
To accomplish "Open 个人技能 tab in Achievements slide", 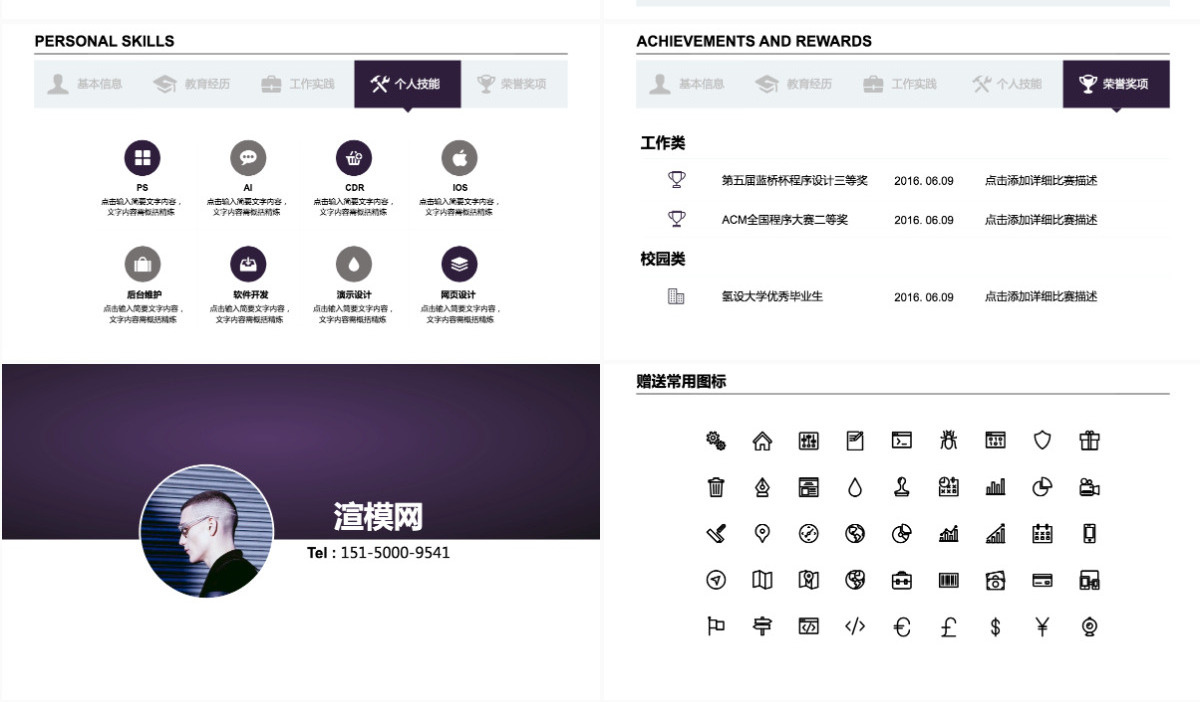I will pos(1008,84).
